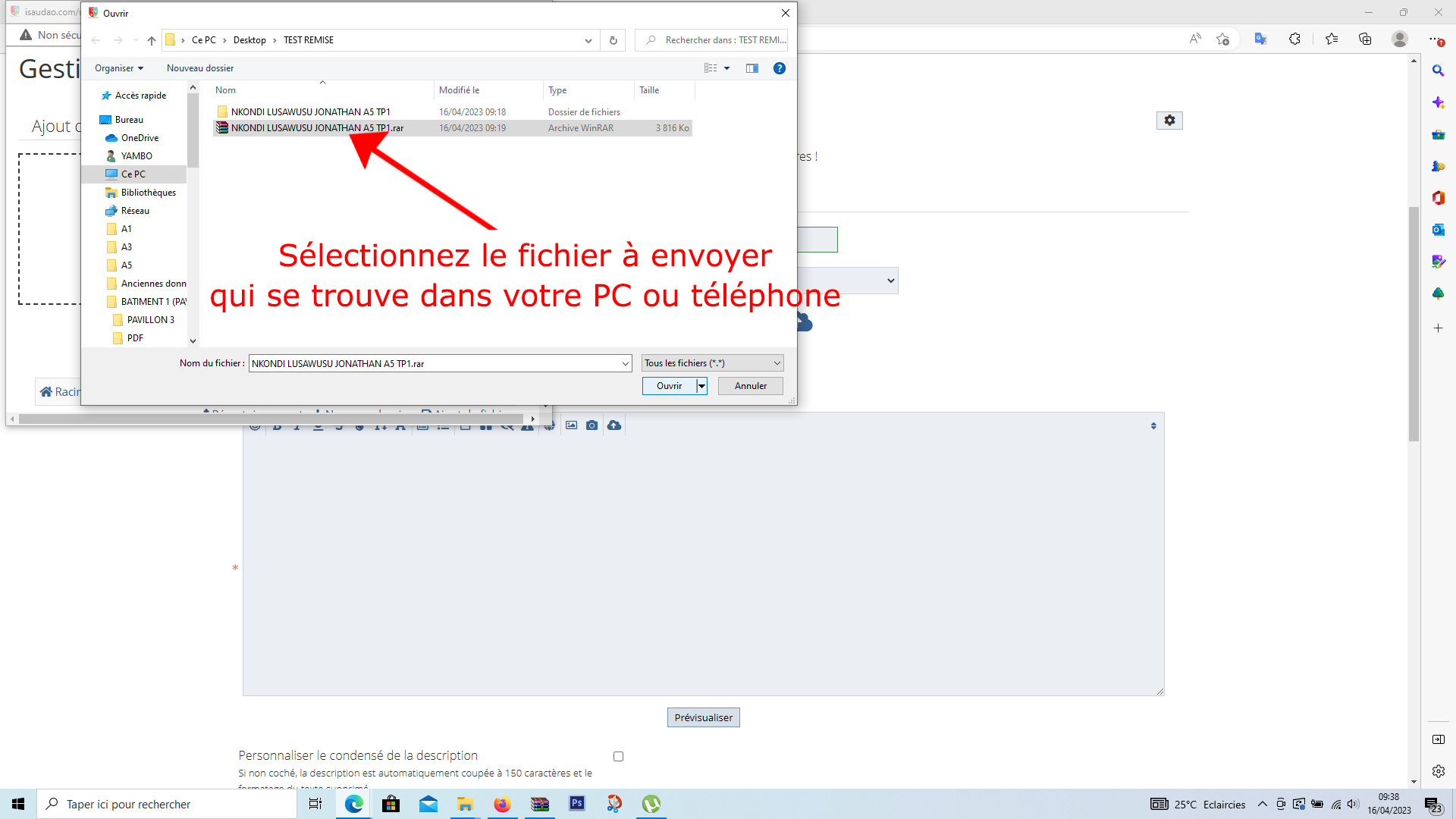
Task: Open the dialog help question-mark icon
Action: tap(779, 68)
